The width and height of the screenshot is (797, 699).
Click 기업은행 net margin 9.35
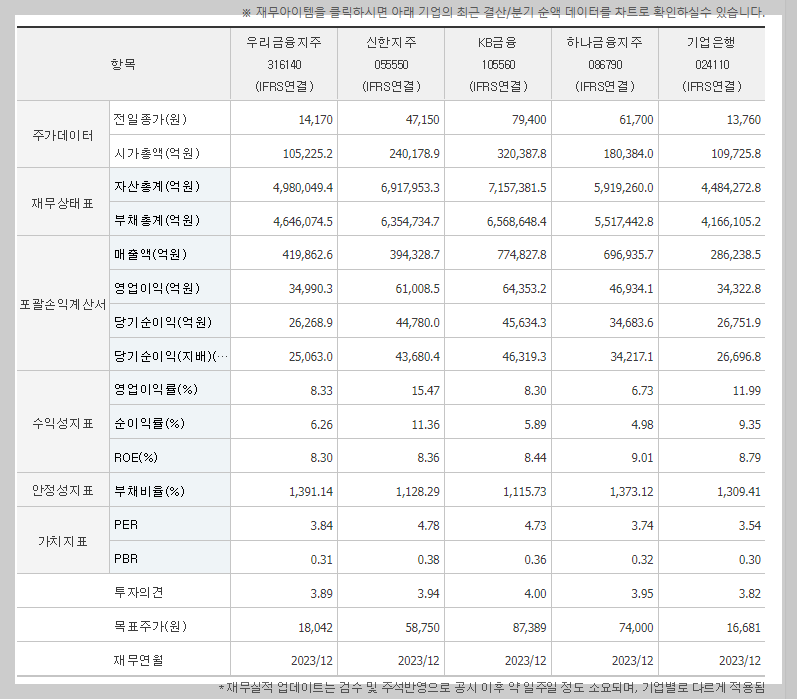750,424
